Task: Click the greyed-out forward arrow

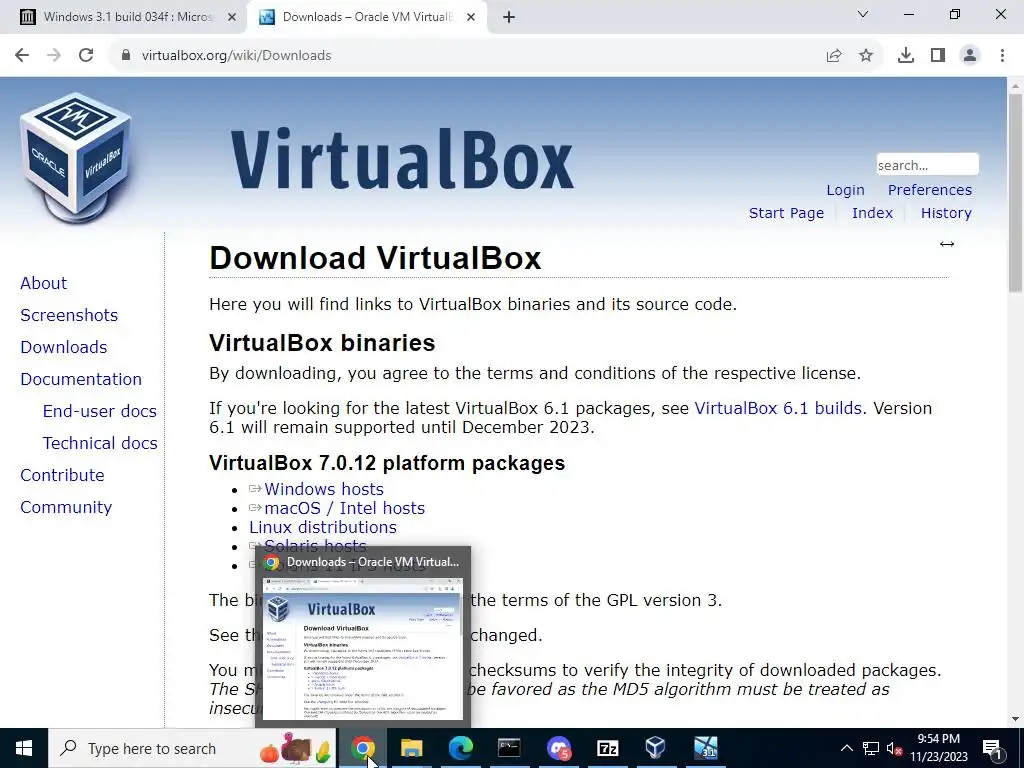Action: (54, 56)
